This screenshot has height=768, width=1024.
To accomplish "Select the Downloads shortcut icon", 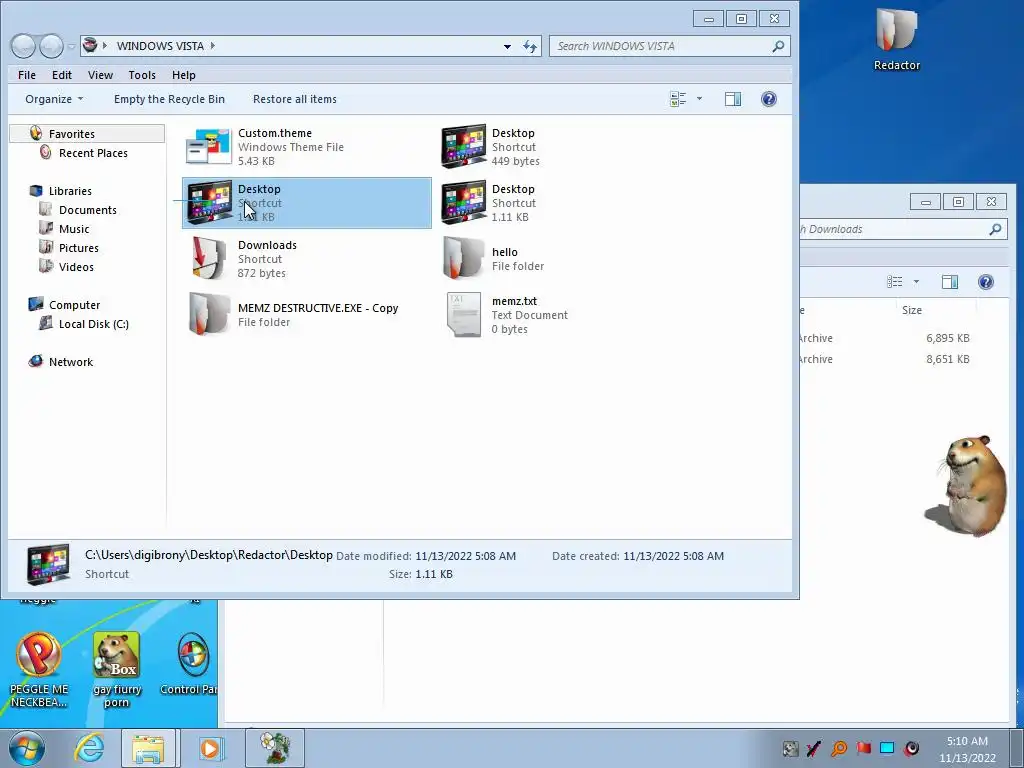I will pos(208,259).
